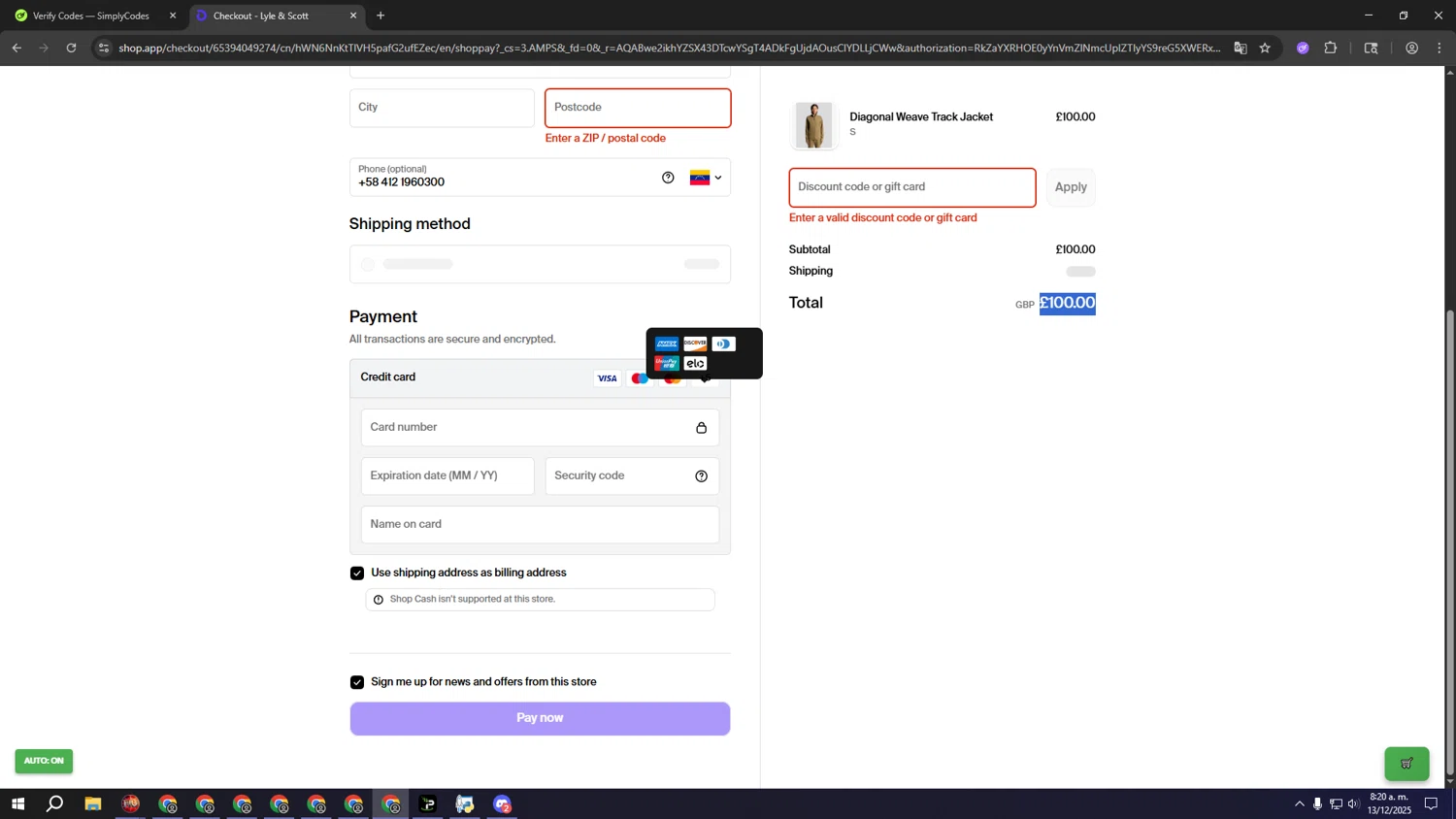Click the American Express logo in the popup

[x=667, y=344]
